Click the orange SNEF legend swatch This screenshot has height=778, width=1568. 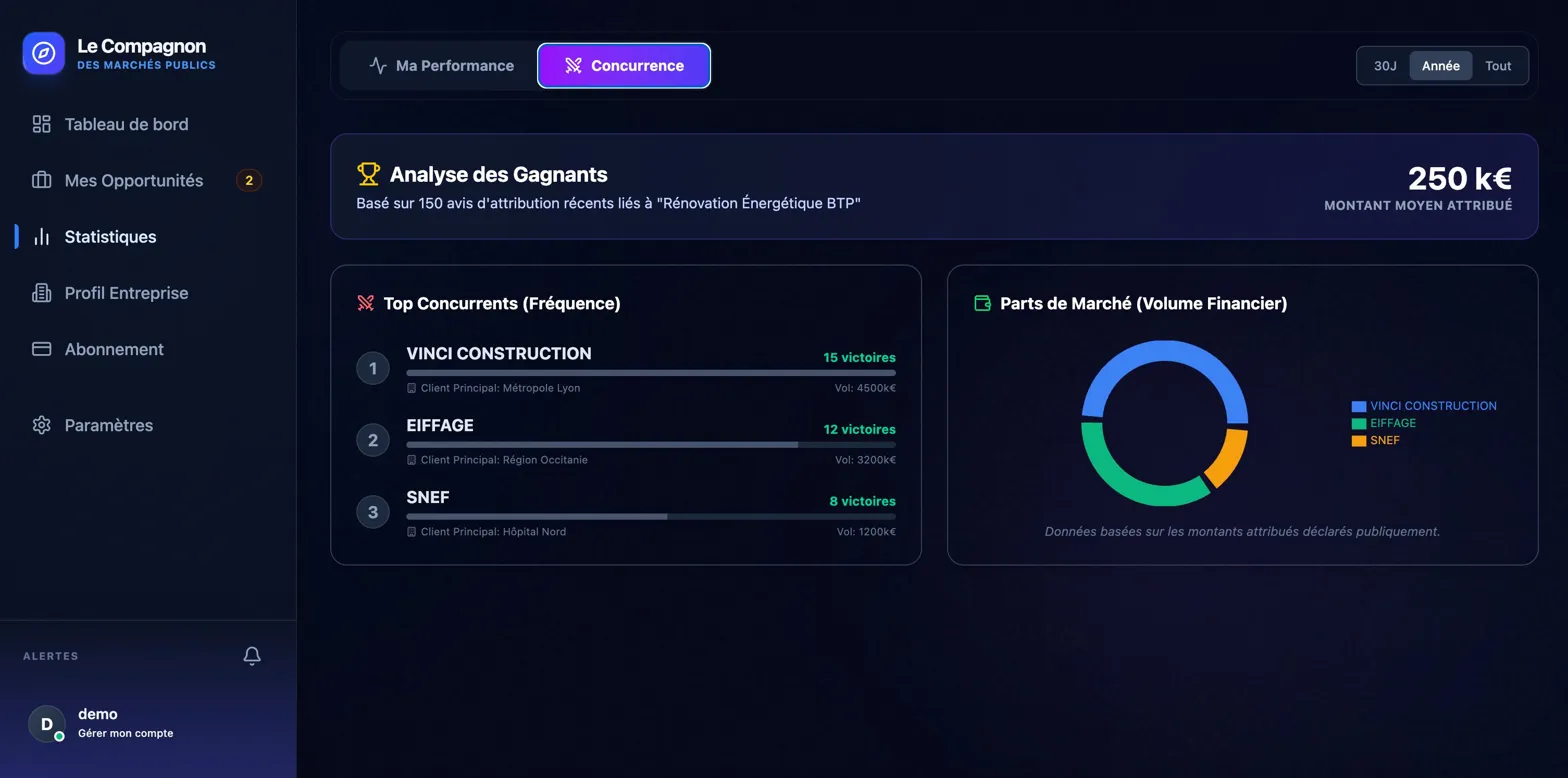1359,440
